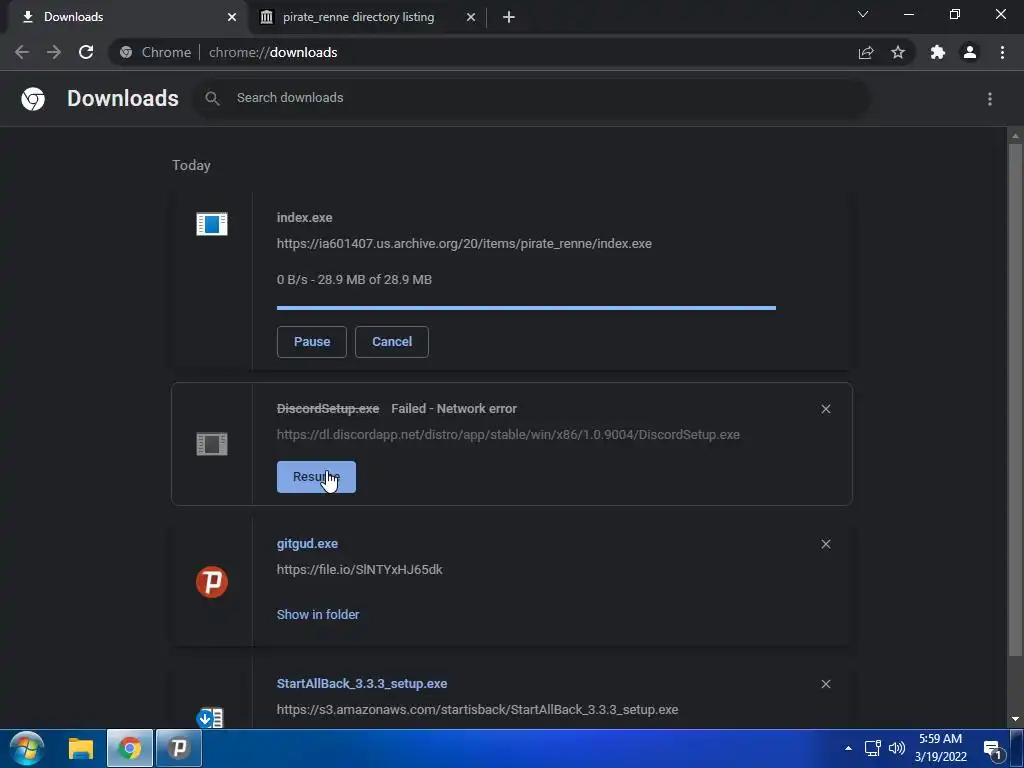Screen dimensions: 1024x768
Task: Click the browser forward arrow
Action: coord(54,52)
